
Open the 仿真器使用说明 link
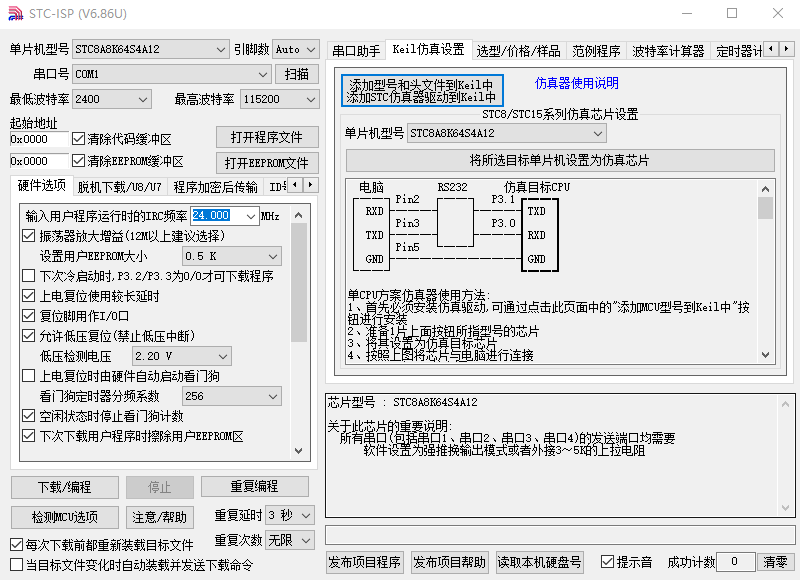[577, 83]
